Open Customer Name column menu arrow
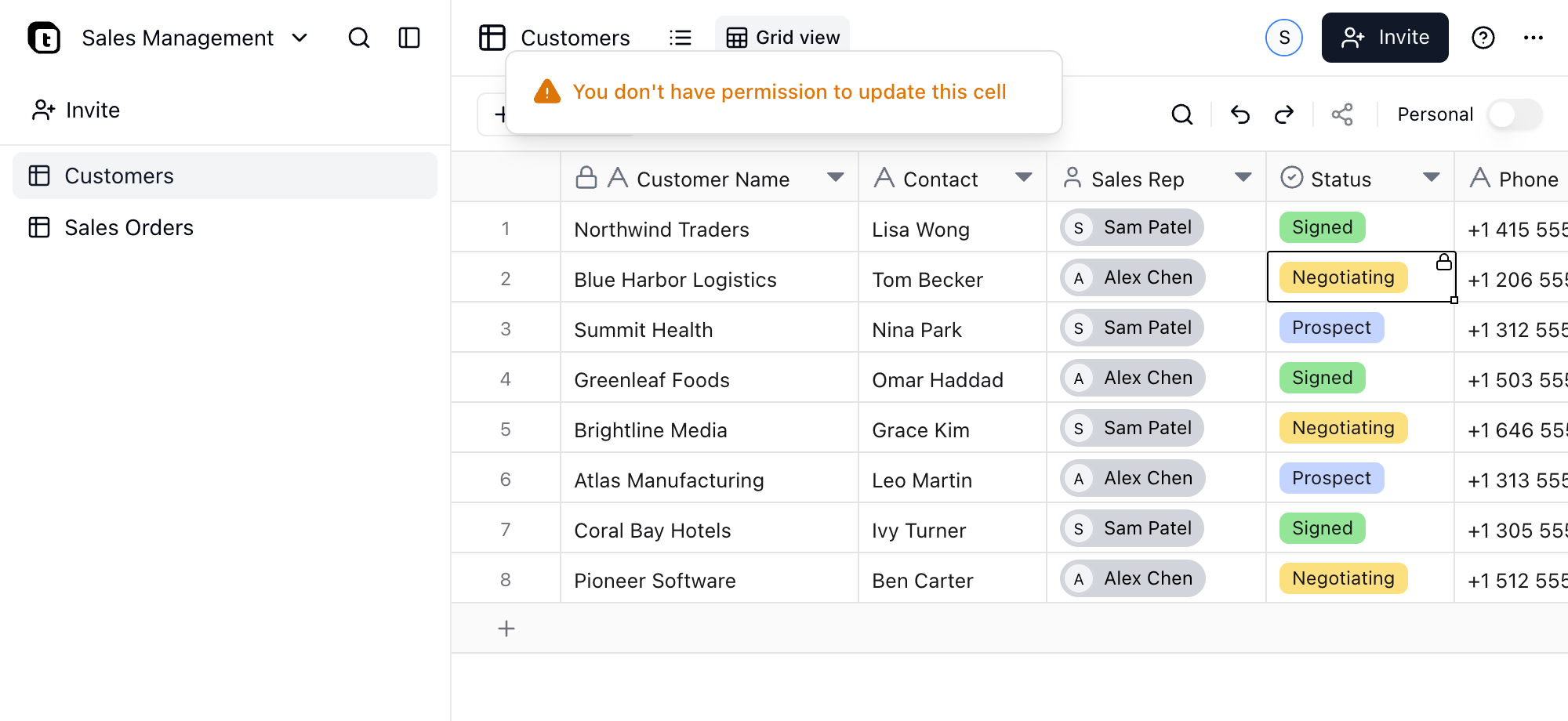The width and height of the screenshot is (1568, 721). (x=836, y=178)
